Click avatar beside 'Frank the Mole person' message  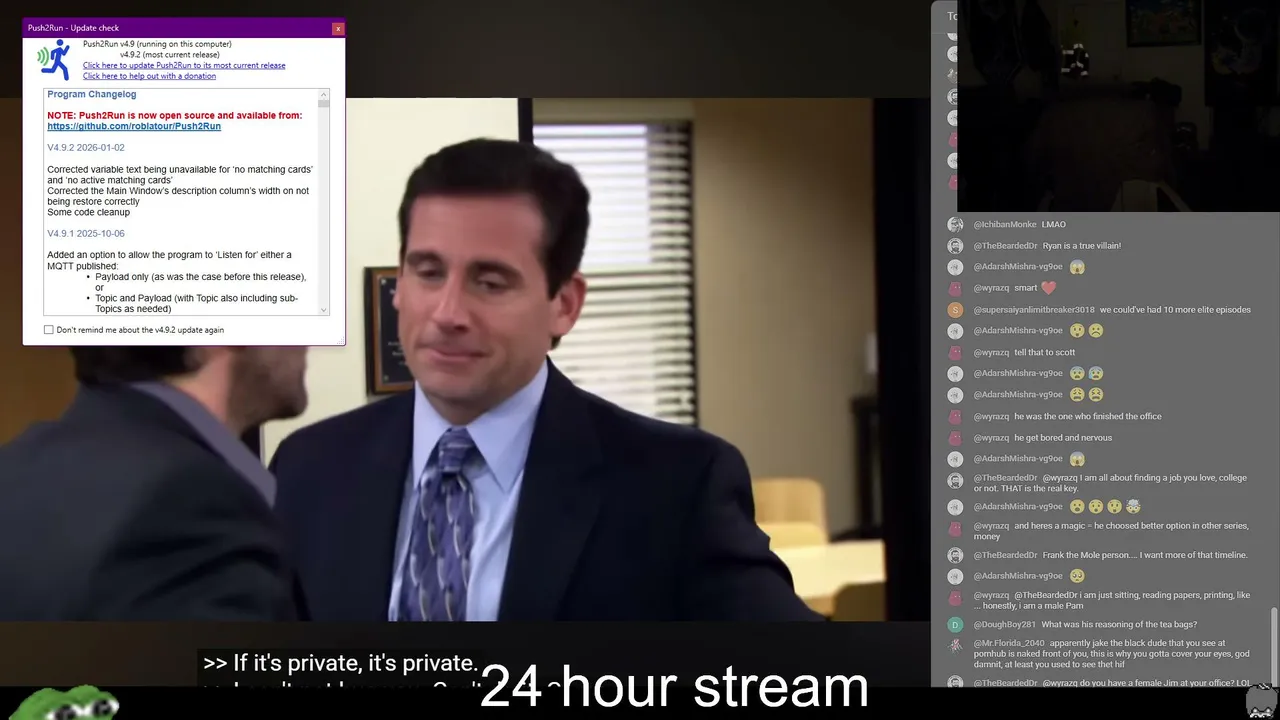[955, 555]
